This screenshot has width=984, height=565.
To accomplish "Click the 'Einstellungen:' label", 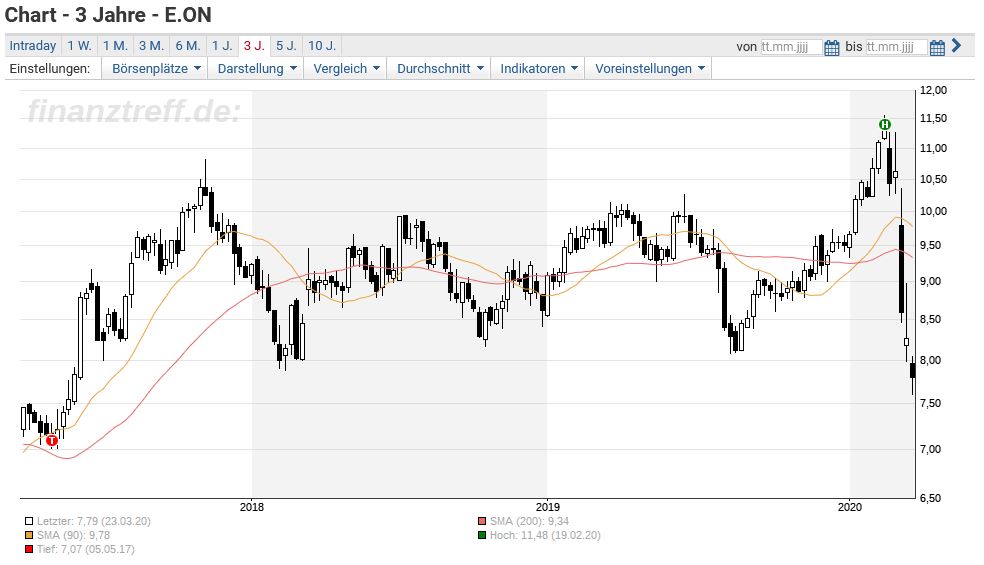I will pyautogui.click(x=50, y=68).
